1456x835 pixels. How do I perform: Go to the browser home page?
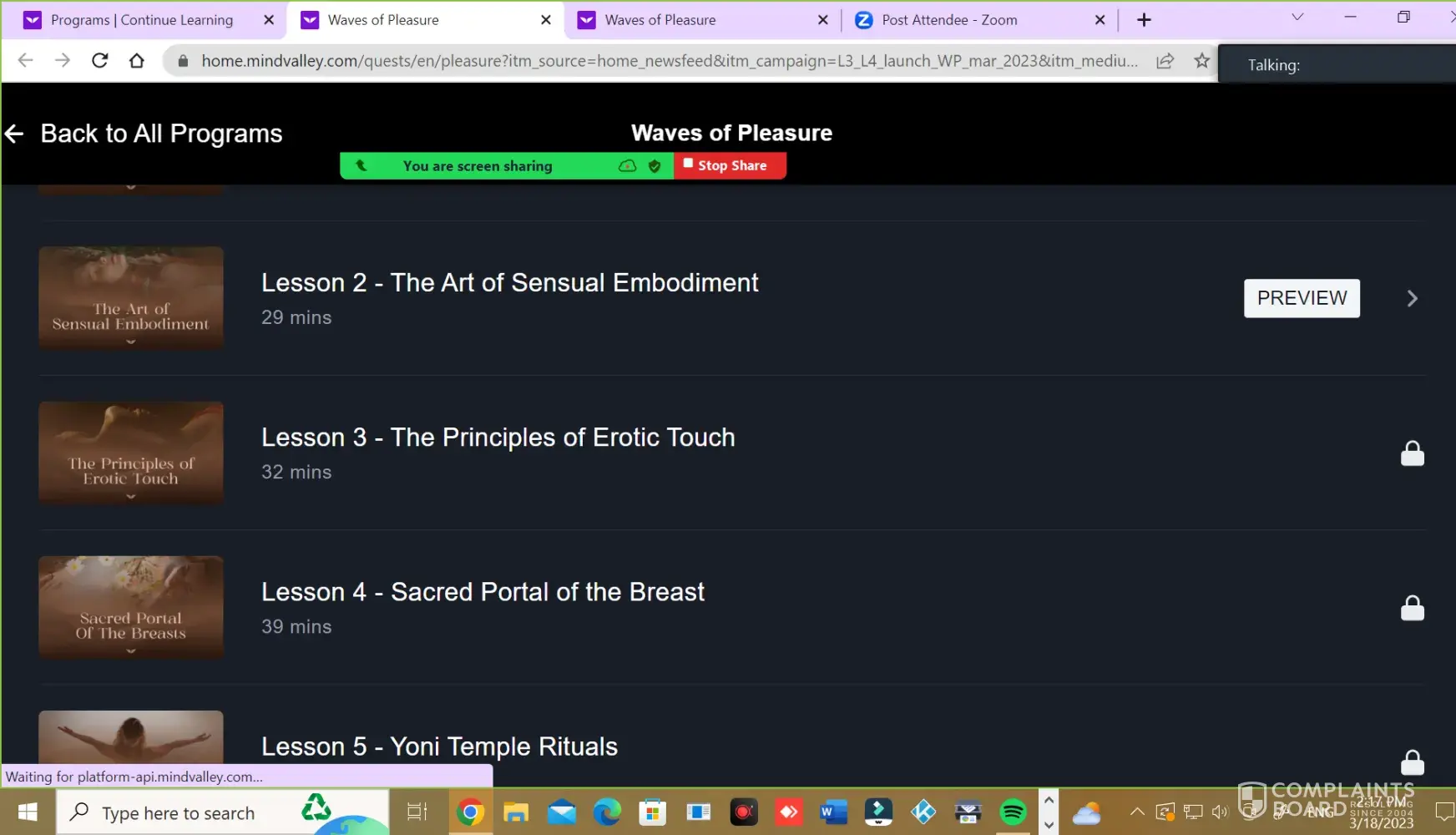137,60
